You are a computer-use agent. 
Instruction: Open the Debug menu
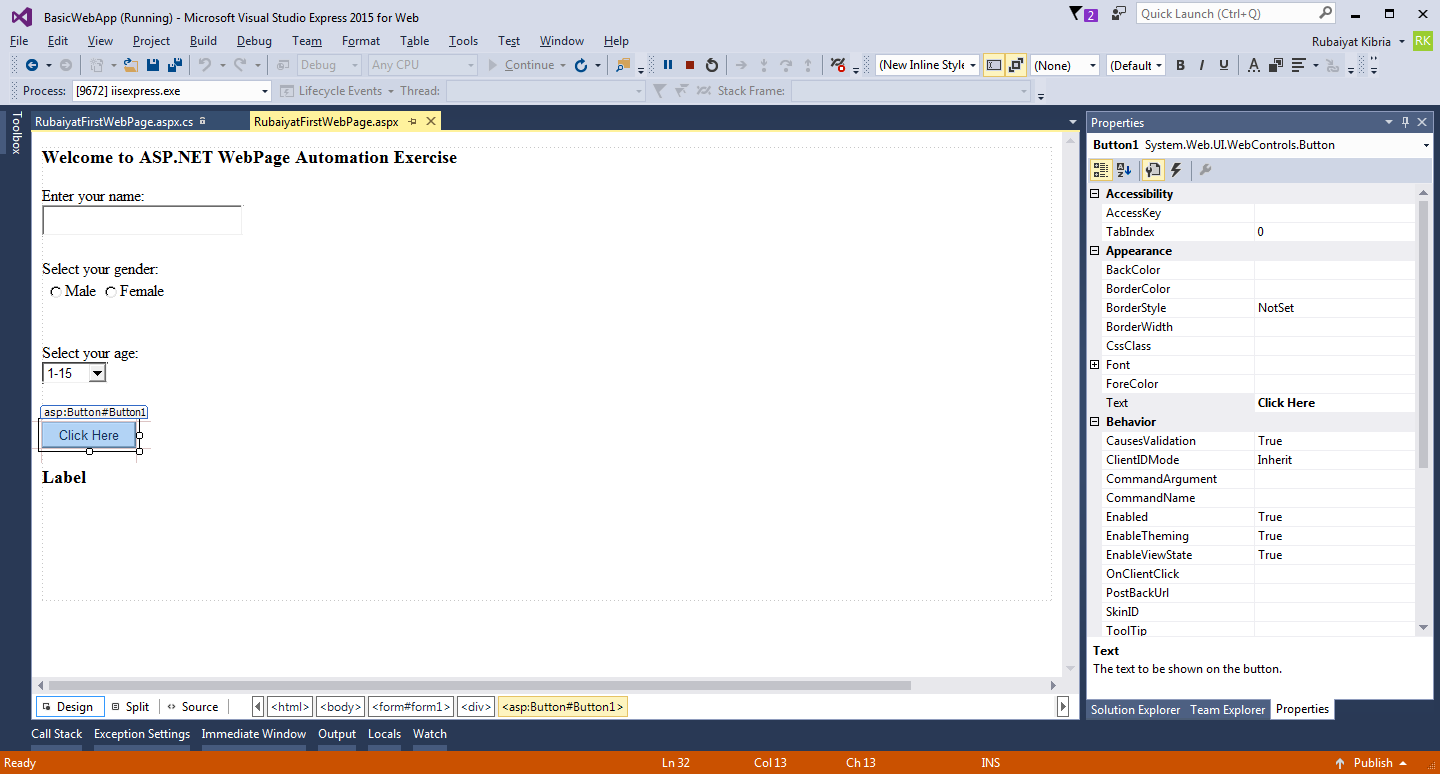coord(254,41)
